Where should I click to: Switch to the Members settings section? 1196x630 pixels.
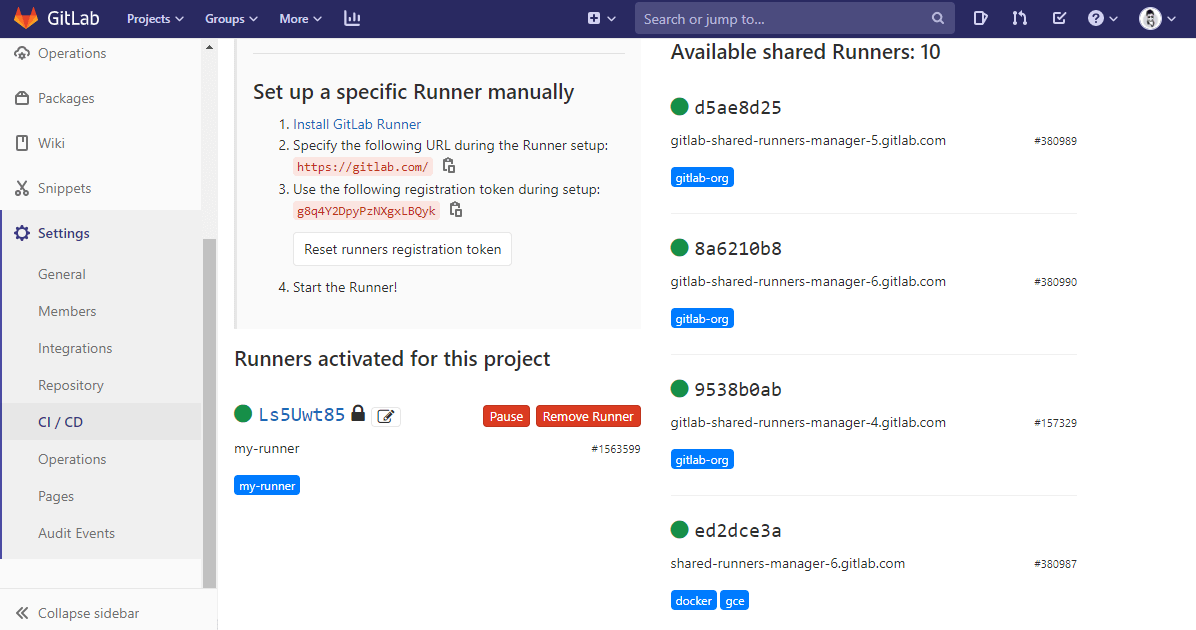67,310
